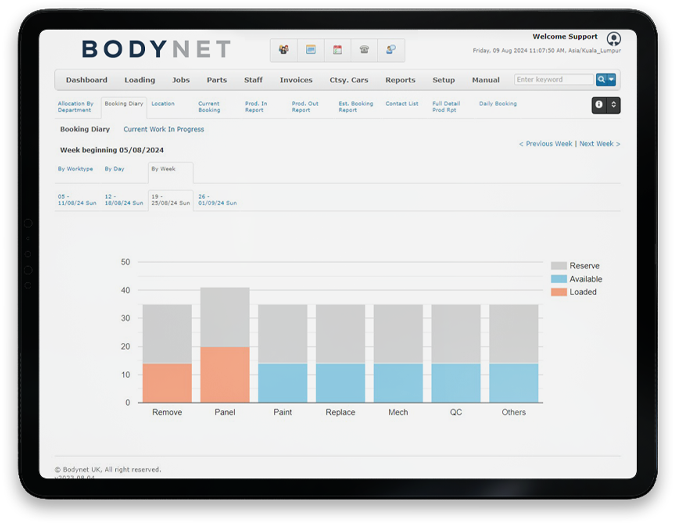Click the Panel axis label
676x523 pixels.
click(225, 412)
